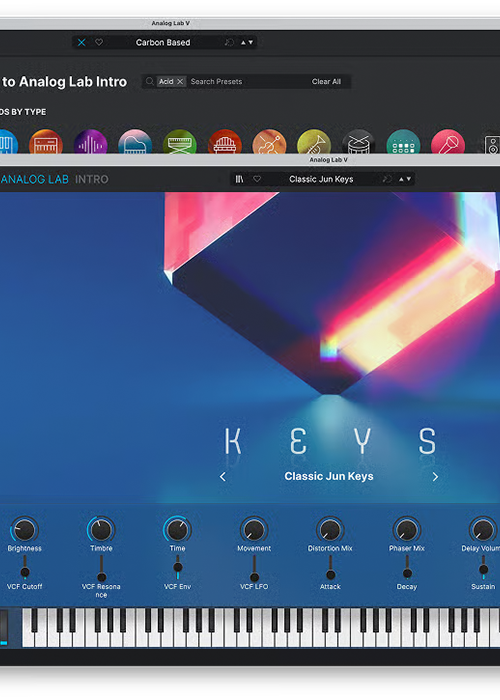This screenshot has width=500, height=700.
Task: Click the Time knob
Action: 177,529
